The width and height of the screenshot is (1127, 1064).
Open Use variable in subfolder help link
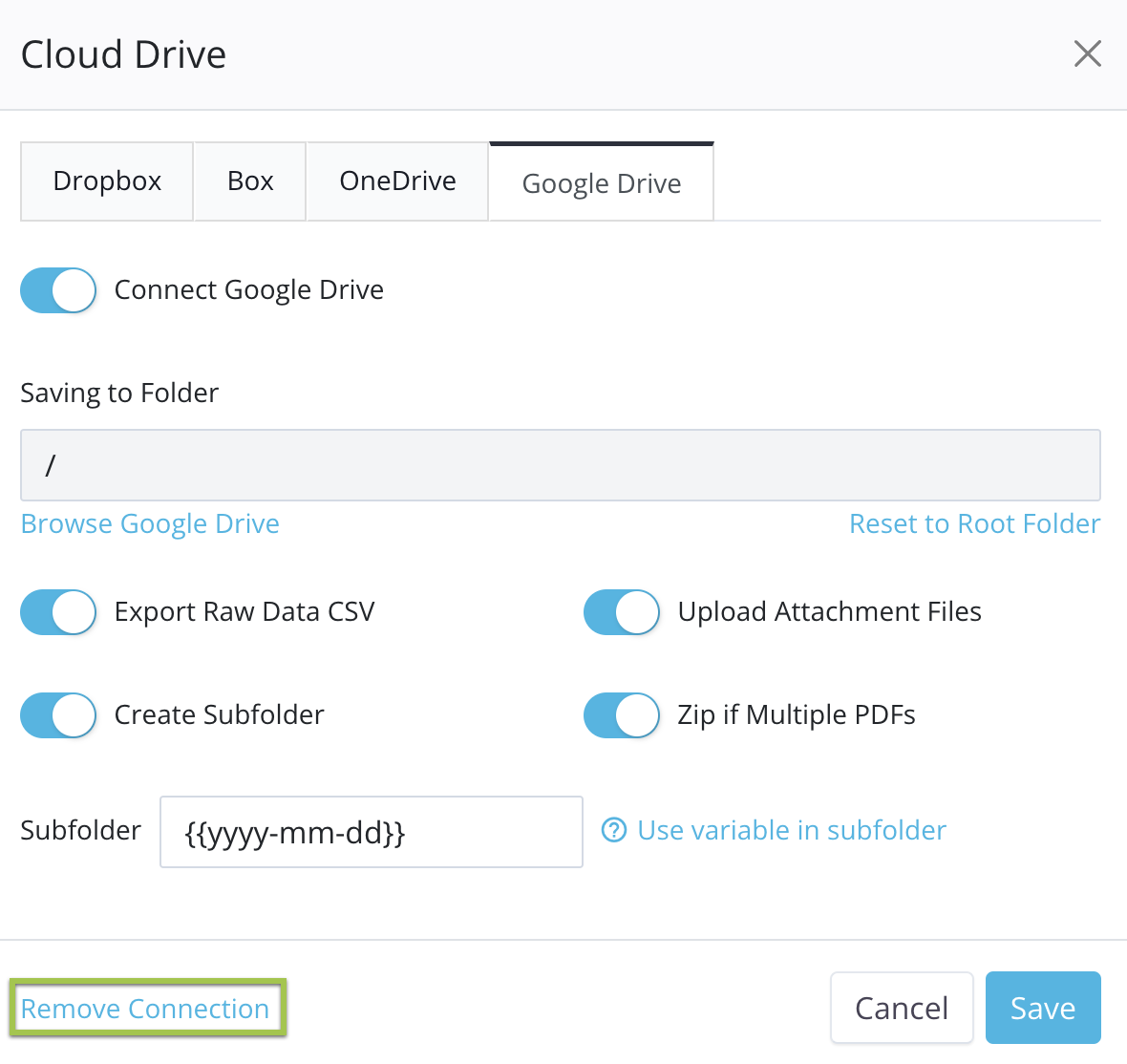792,831
